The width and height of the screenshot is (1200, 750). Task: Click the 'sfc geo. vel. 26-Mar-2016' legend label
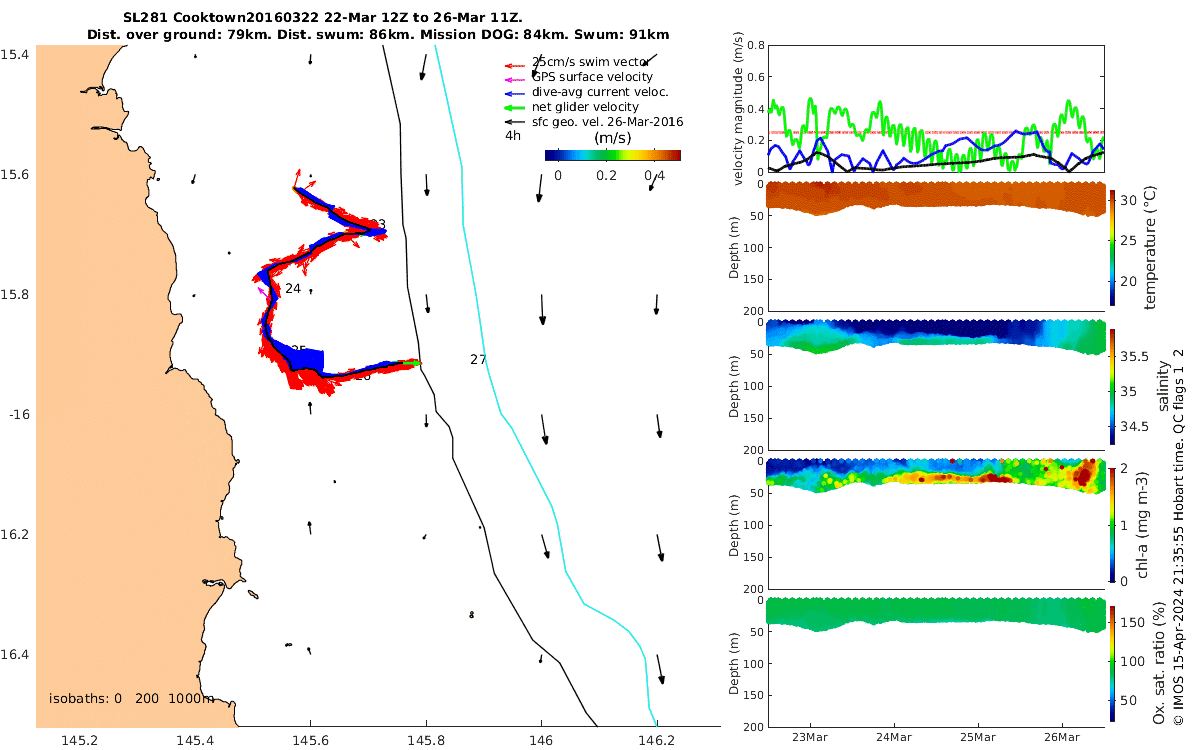tap(607, 122)
